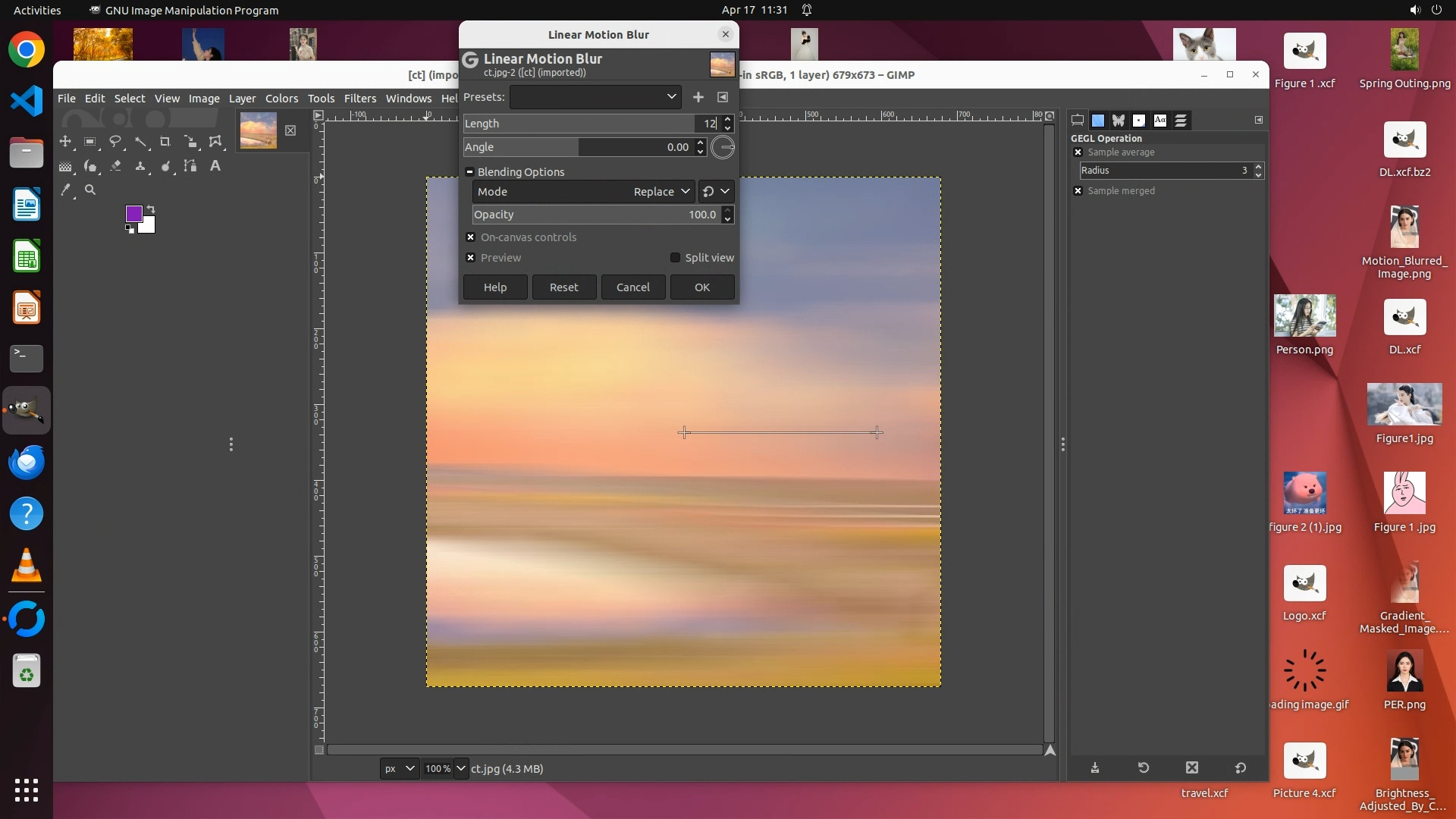Open the Presets dropdown

tap(595, 97)
